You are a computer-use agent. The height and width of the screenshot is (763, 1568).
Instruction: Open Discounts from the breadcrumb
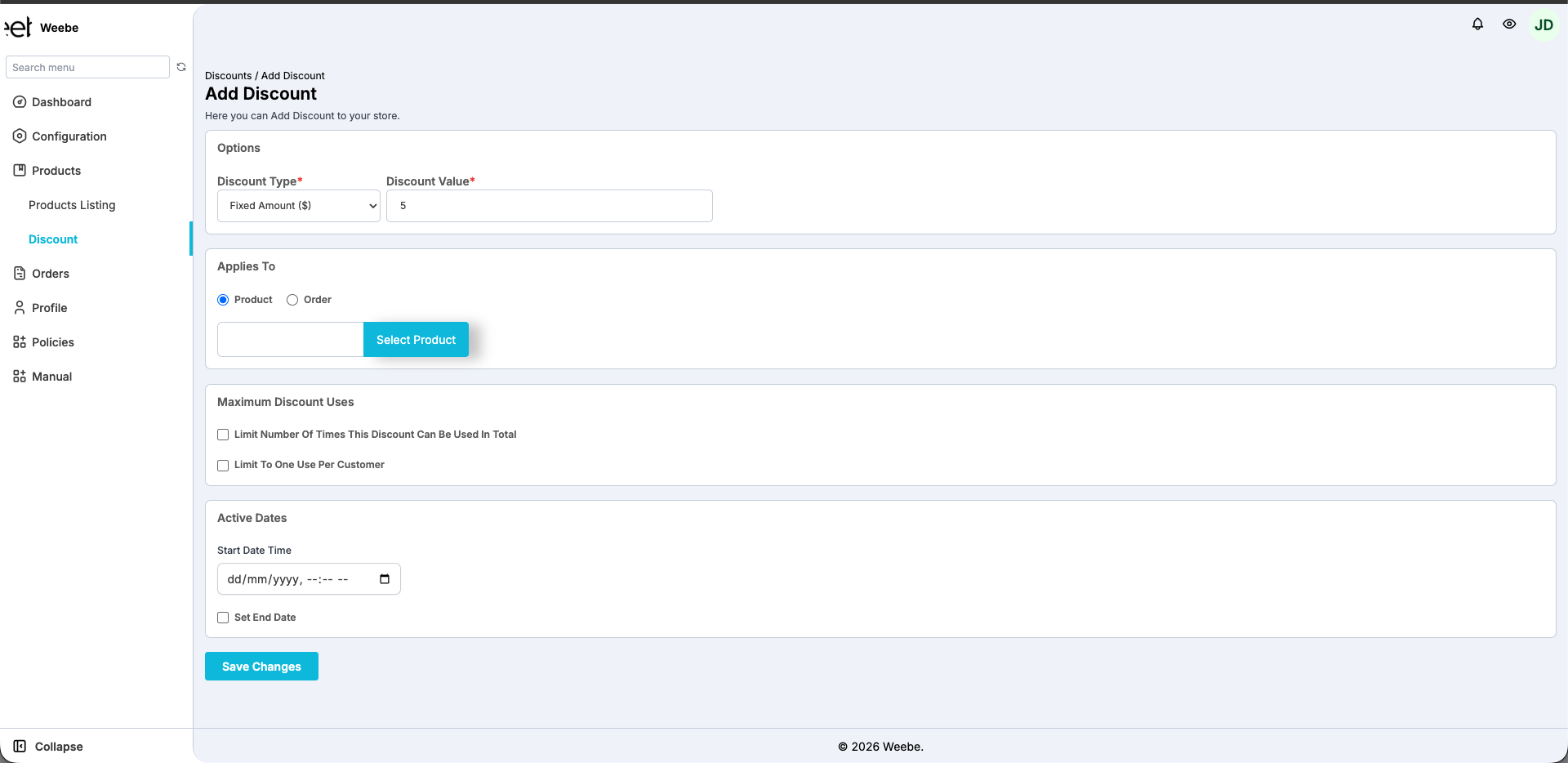point(228,75)
